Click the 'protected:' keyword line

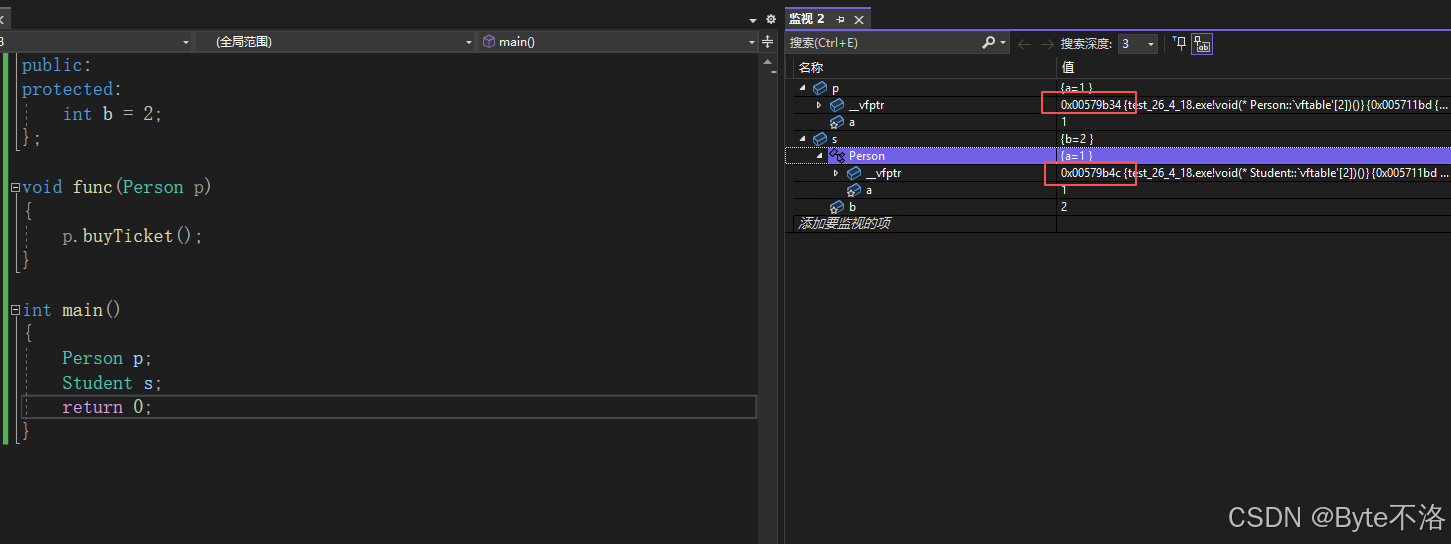72,89
